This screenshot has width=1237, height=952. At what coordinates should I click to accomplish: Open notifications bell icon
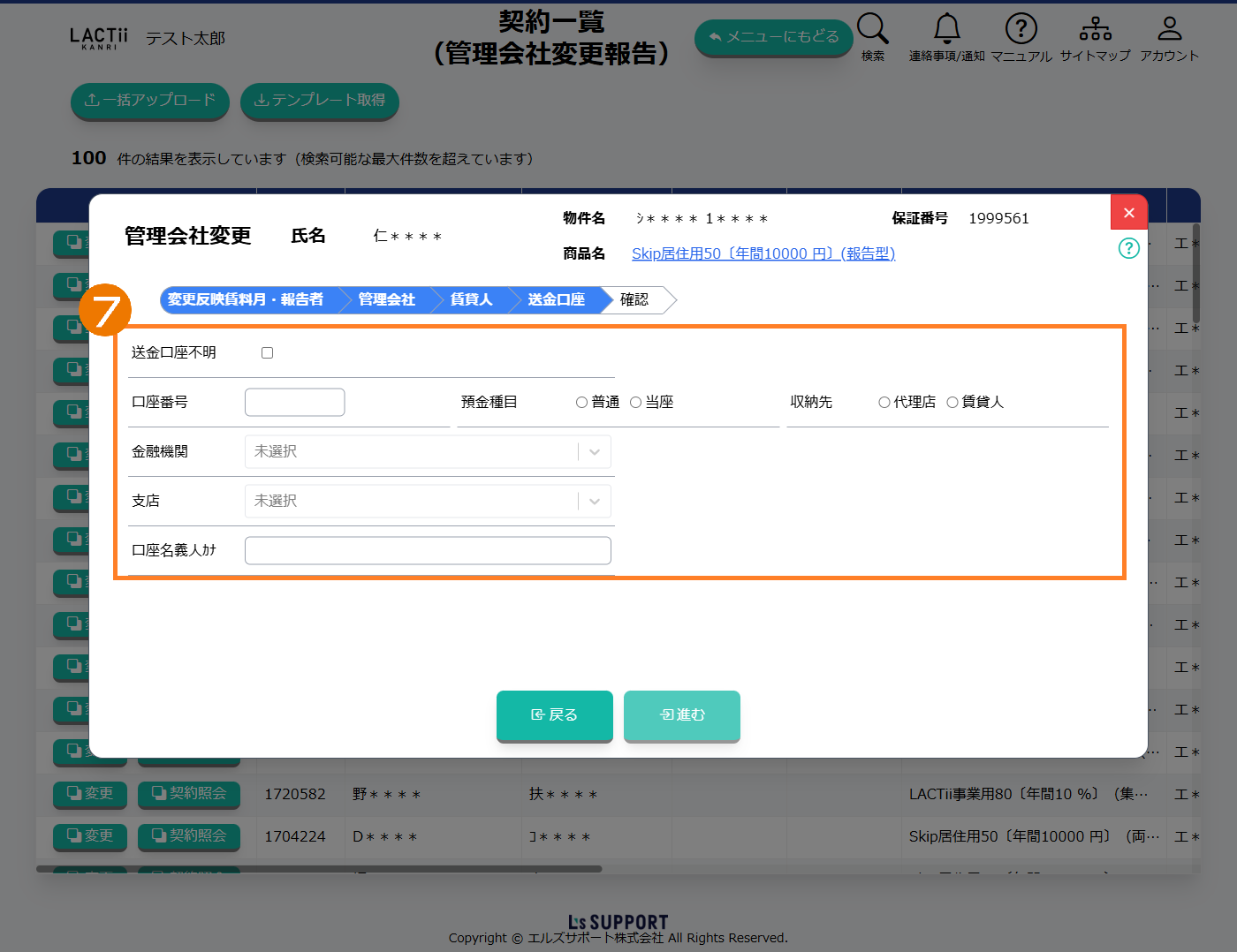tap(946, 29)
